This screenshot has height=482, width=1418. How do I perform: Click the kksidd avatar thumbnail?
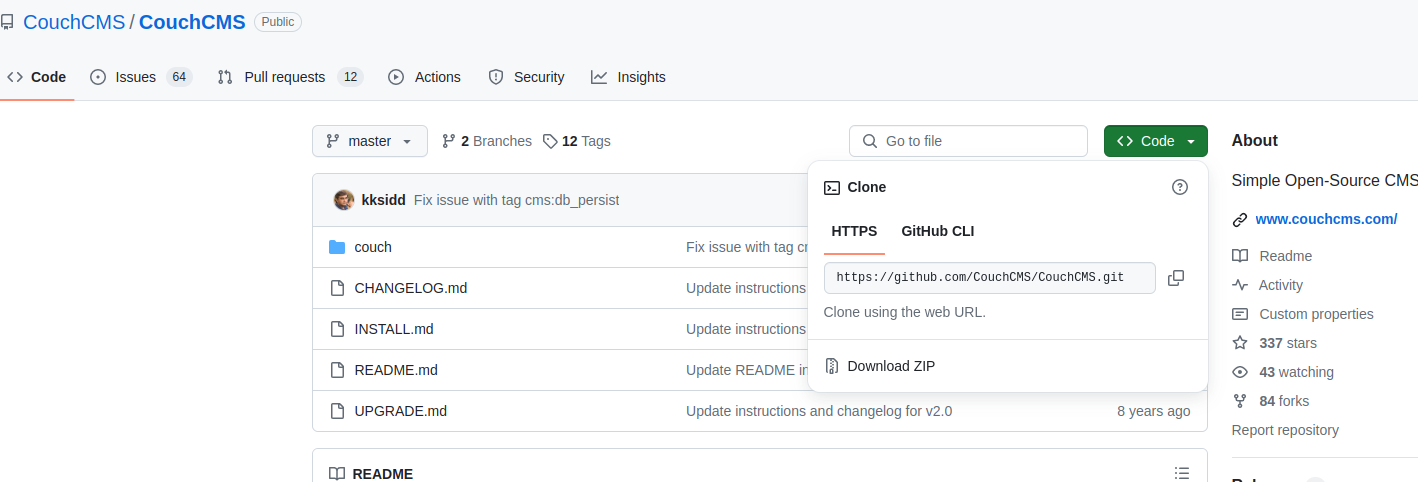pos(344,200)
